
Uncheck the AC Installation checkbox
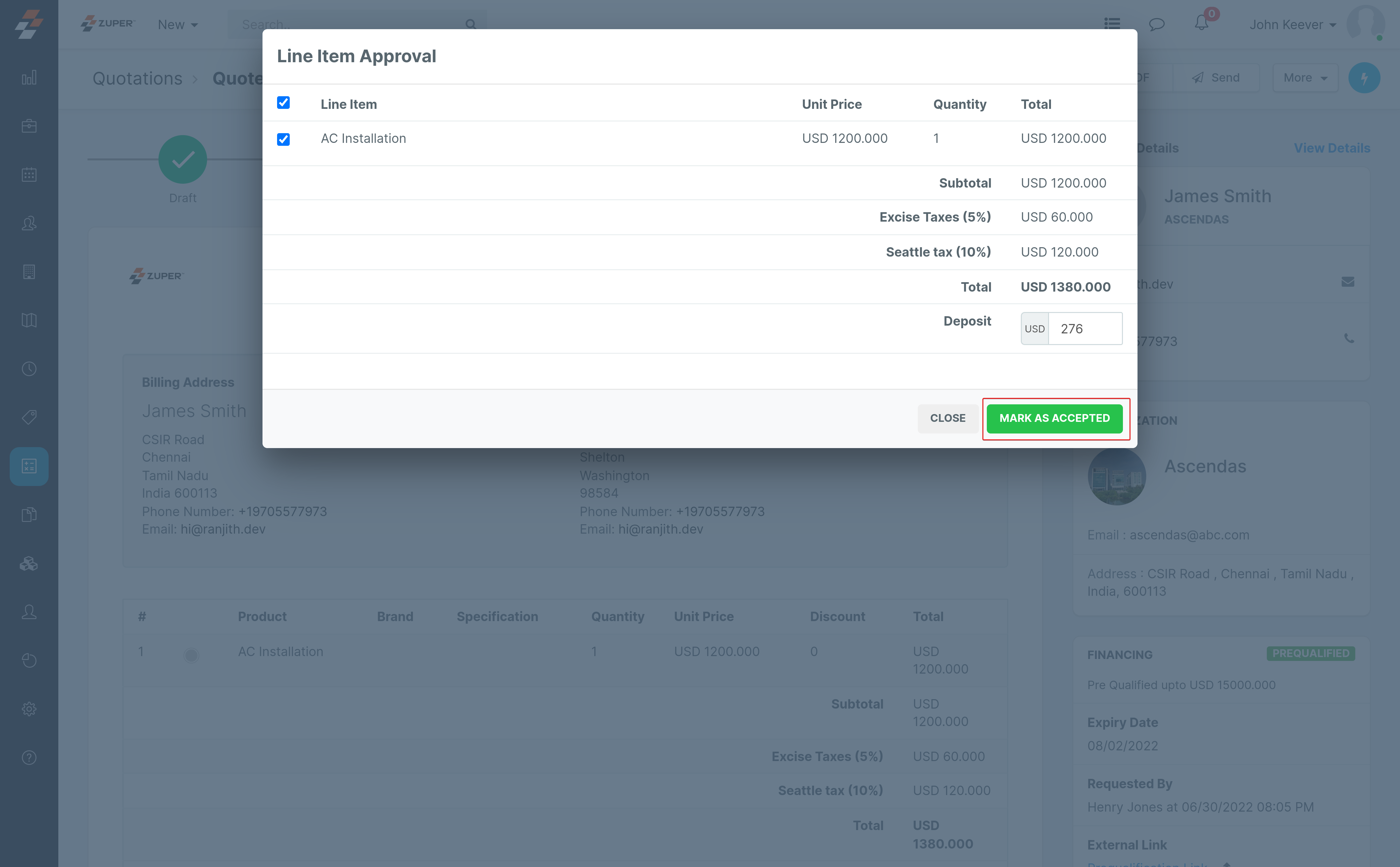click(x=283, y=139)
